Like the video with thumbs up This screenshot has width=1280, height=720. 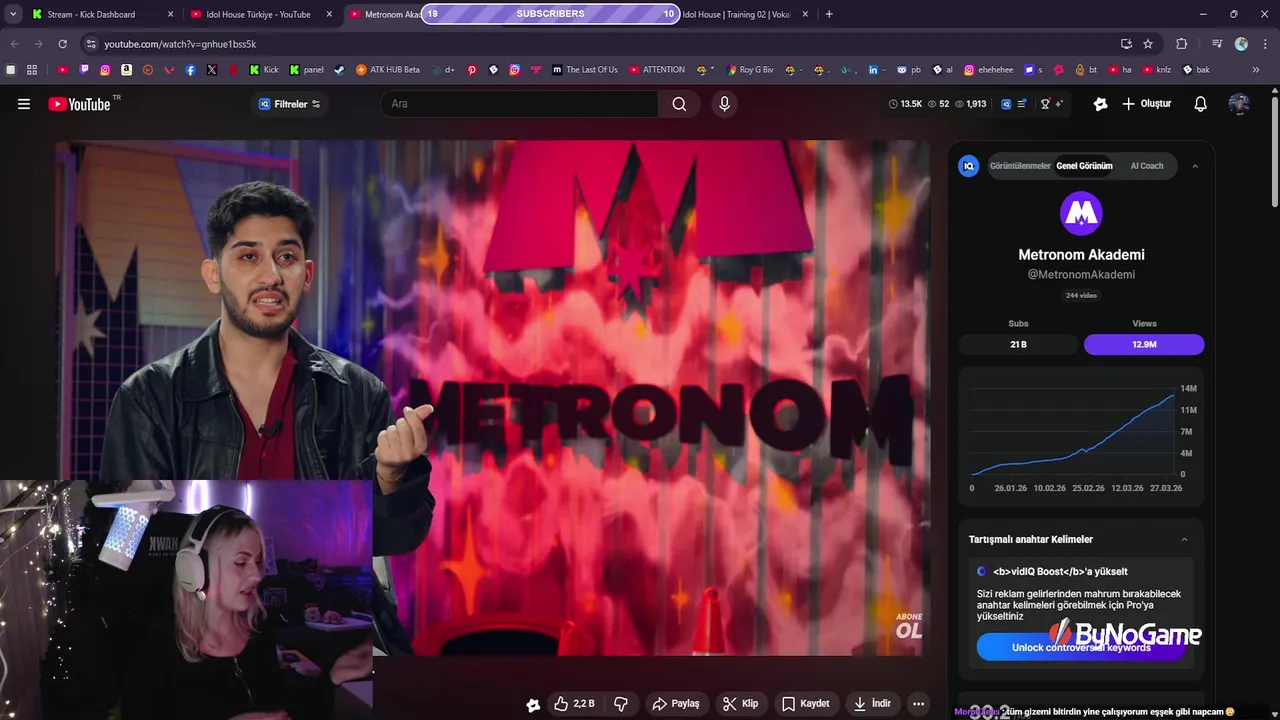(x=575, y=704)
